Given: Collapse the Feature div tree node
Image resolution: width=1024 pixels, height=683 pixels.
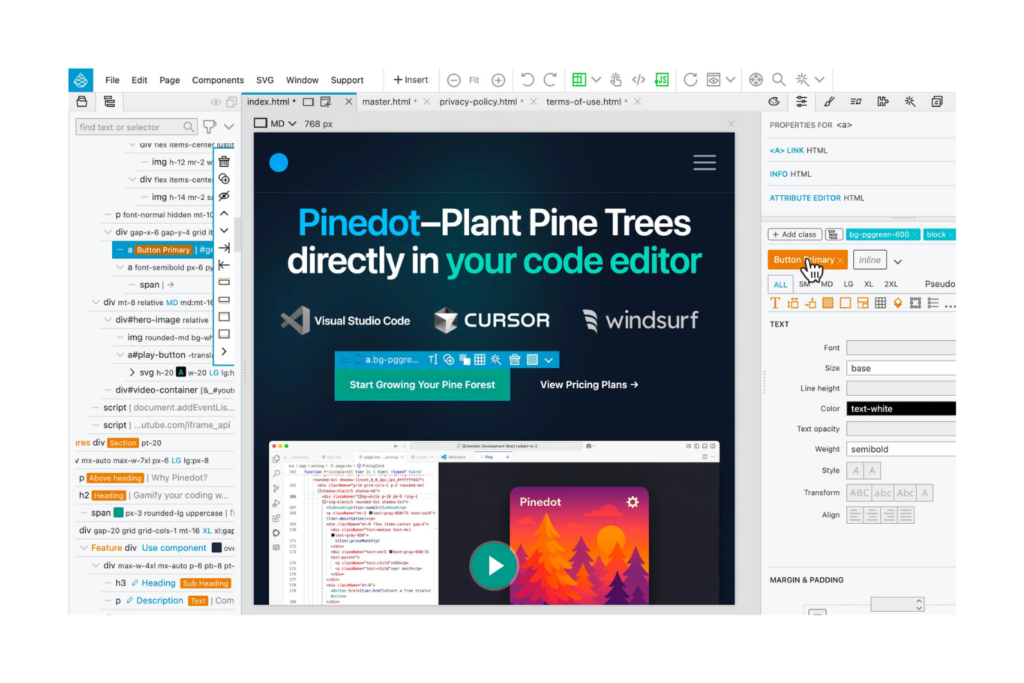Looking at the screenshot, I should (84, 548).
